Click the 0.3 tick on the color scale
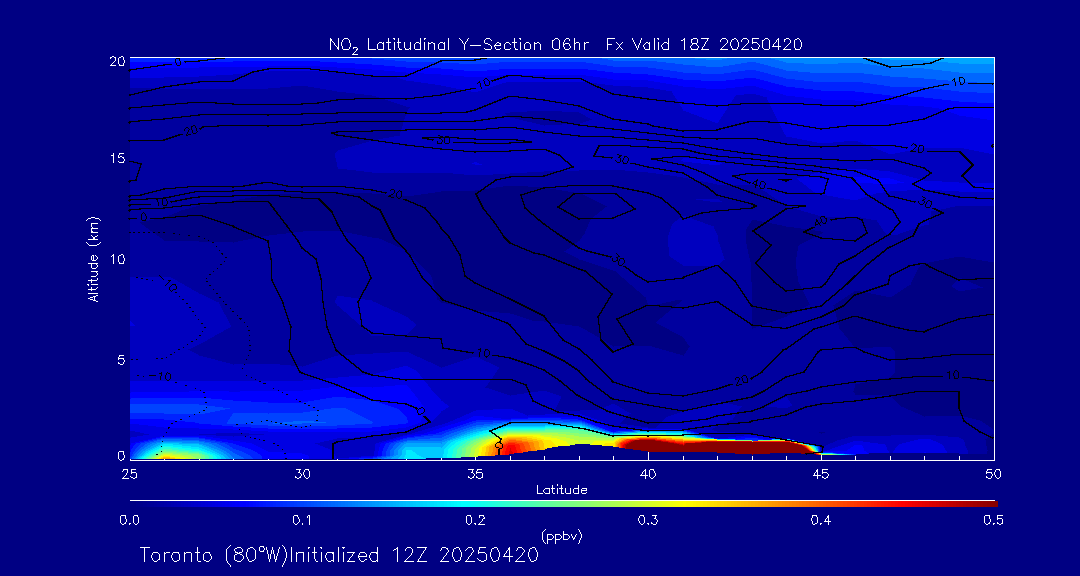Image resolution: width=1080 pixels, height=576 pixels. click(x=648, y=520)
